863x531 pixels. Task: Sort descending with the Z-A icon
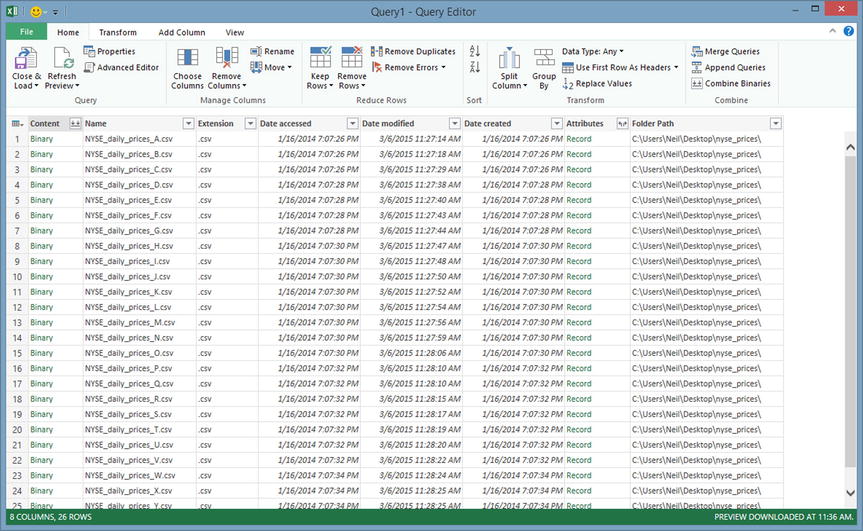pos(474,67)
